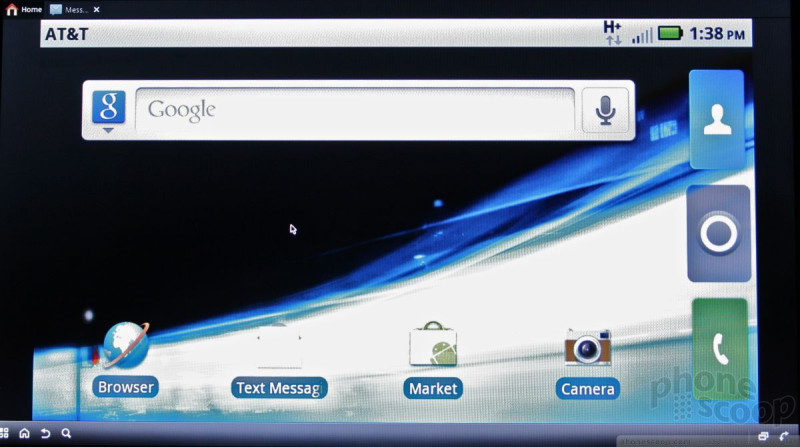Open the Phone dialer green button
800x447 pixels.
pos(720,349)
